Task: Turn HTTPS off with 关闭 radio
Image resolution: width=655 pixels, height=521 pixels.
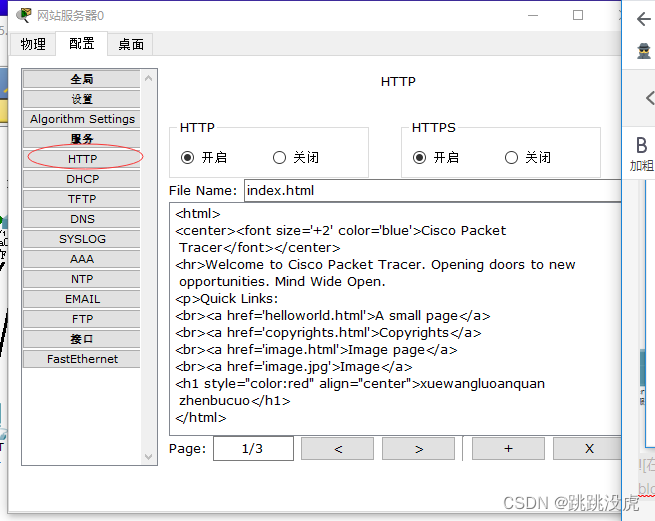Action: (x=511, y=158)
